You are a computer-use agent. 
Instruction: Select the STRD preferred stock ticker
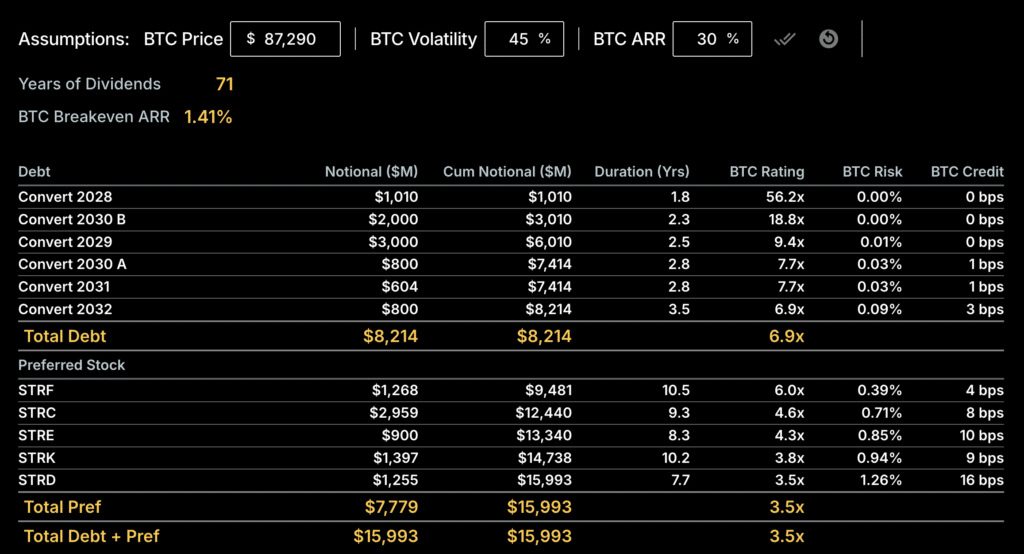point(36,479)
